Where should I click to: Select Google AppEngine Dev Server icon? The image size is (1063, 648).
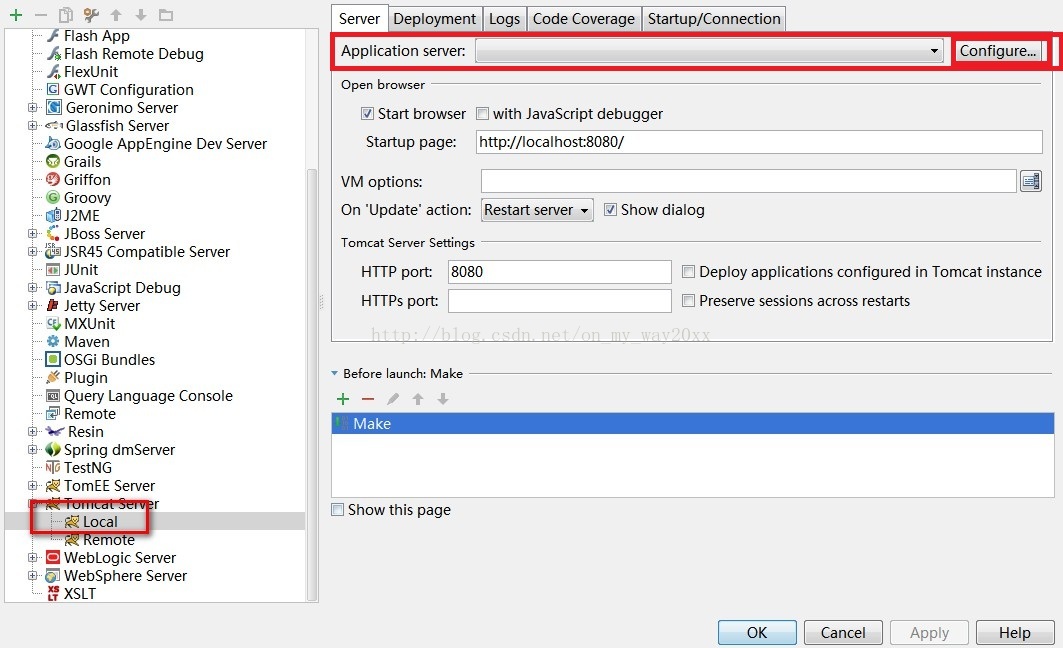pyautogui.click(x=53, y=143)
